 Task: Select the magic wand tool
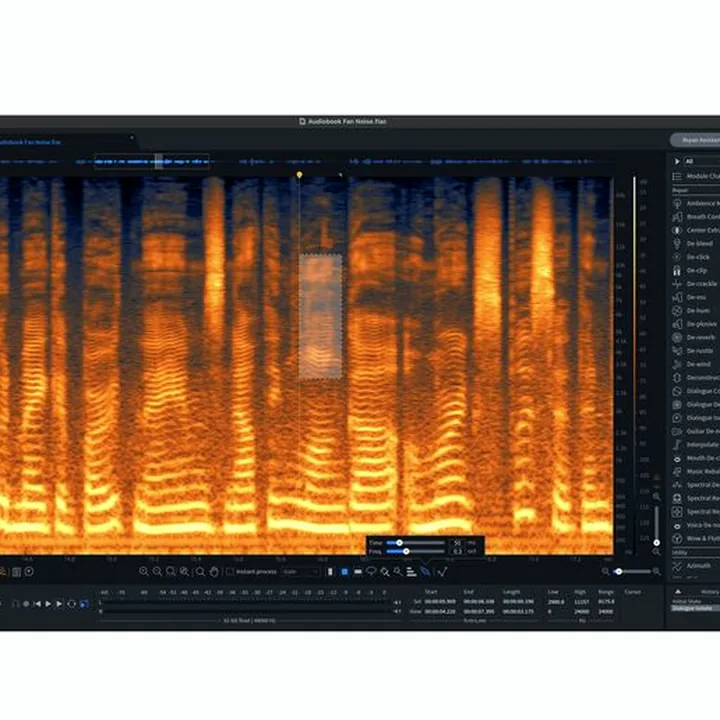(x=398, y=572)
